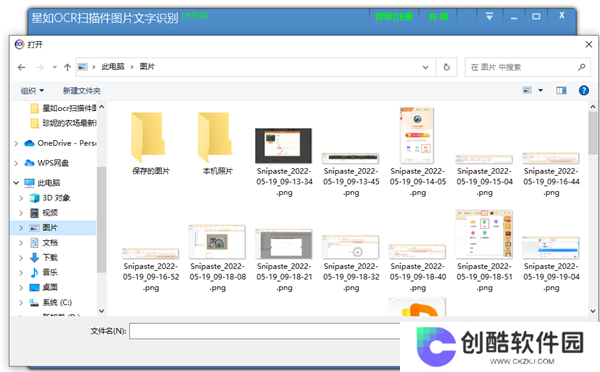The height and width of the screenshot is (372, 600).
Task: Click the magnifier search icon
Action: [582, 67]
